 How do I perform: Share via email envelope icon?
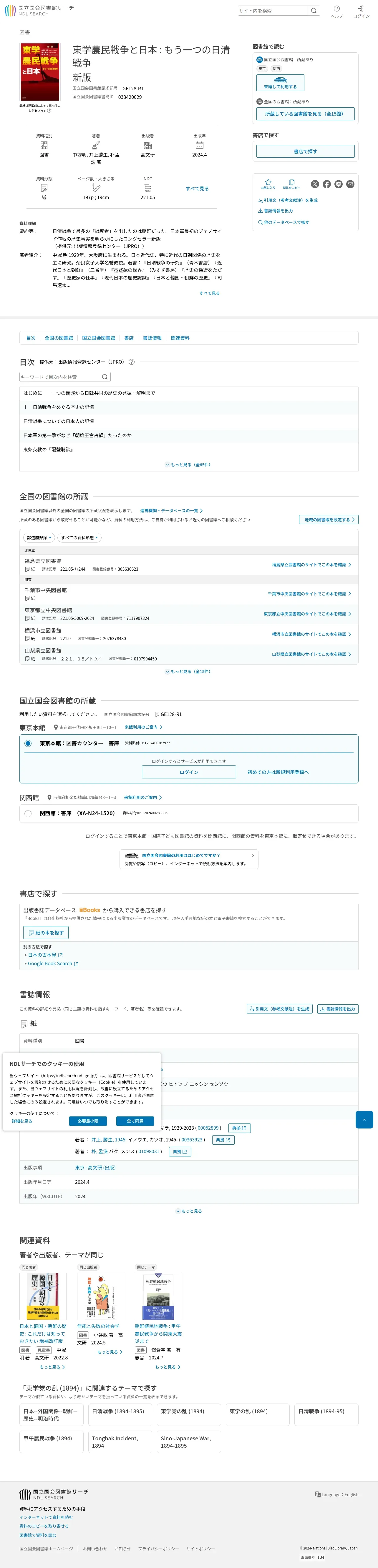(350, 184)
